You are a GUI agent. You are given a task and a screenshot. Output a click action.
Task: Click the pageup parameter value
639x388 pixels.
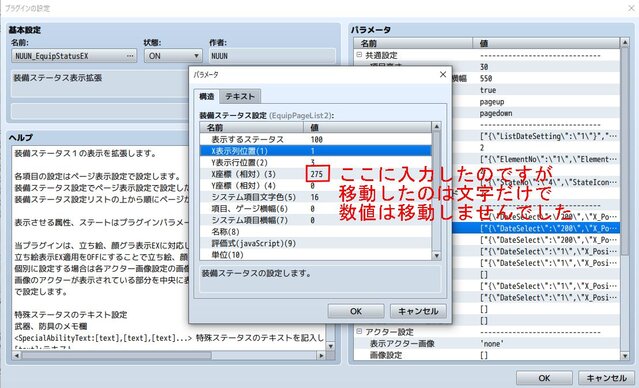pos(492,101)
